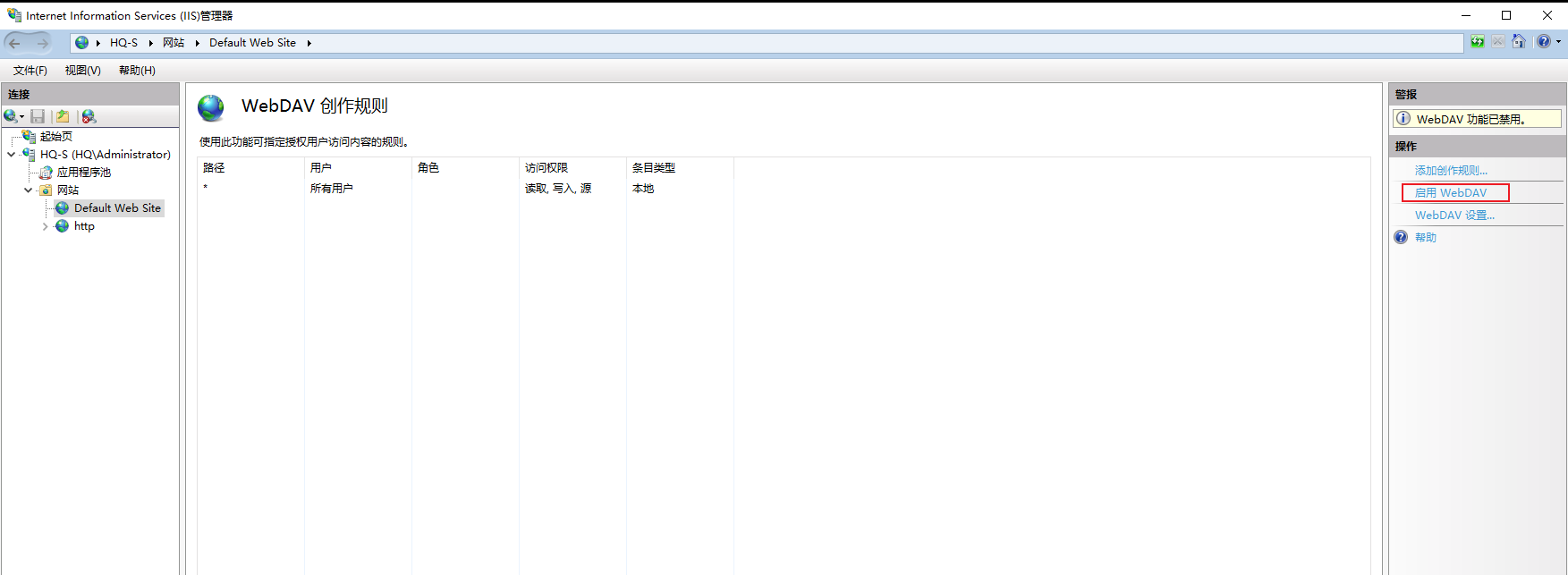Click the home icon in address bar
The width and height of the screenshot is (1568, 575).
tap(1519, 42)
